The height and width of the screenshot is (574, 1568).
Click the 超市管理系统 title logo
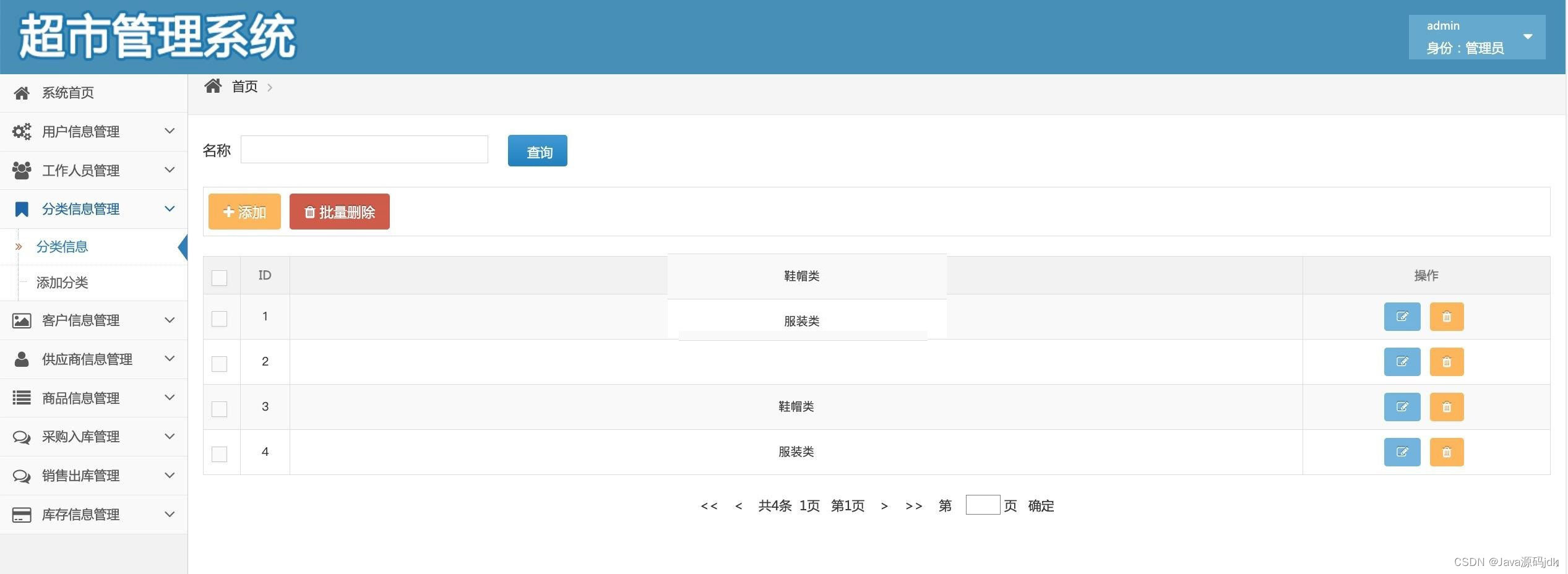(x=157, y=36)
